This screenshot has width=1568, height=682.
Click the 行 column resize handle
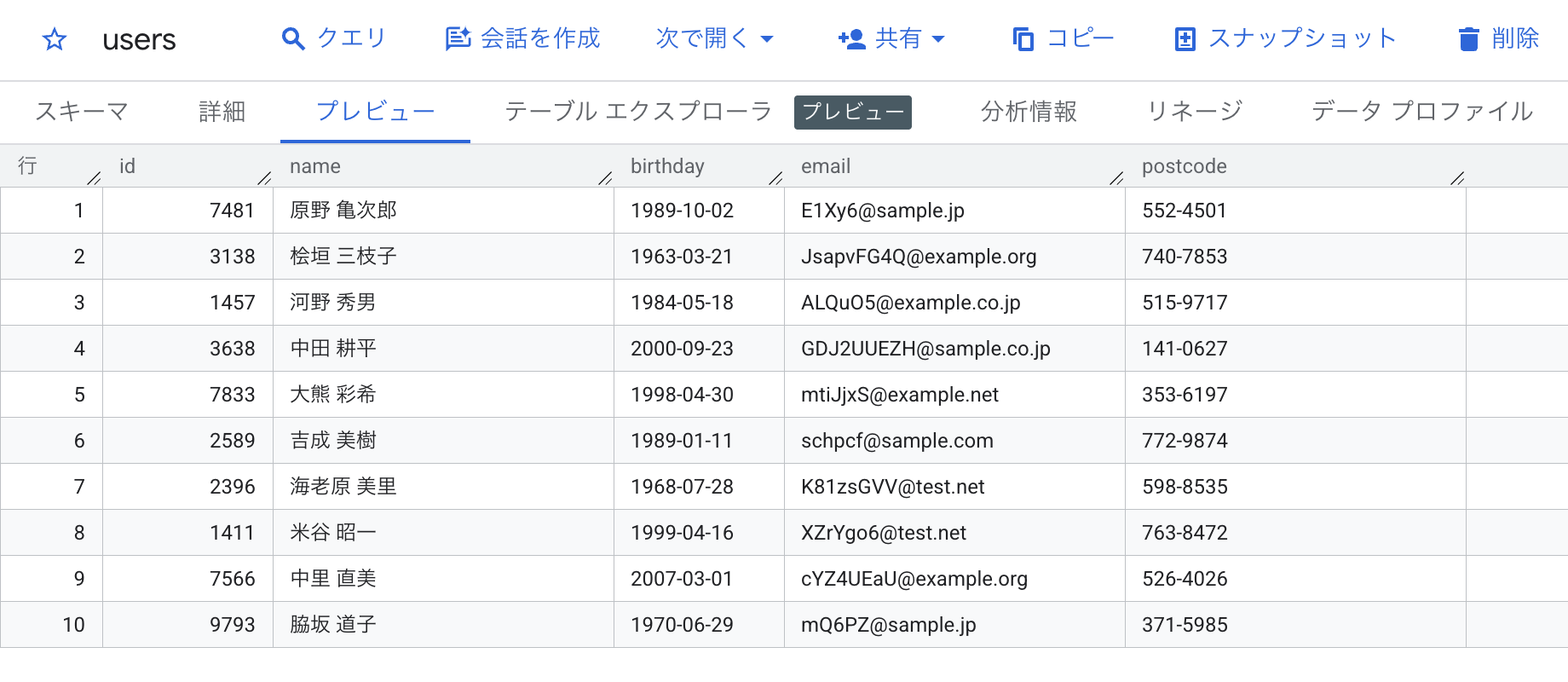[94, 177]
